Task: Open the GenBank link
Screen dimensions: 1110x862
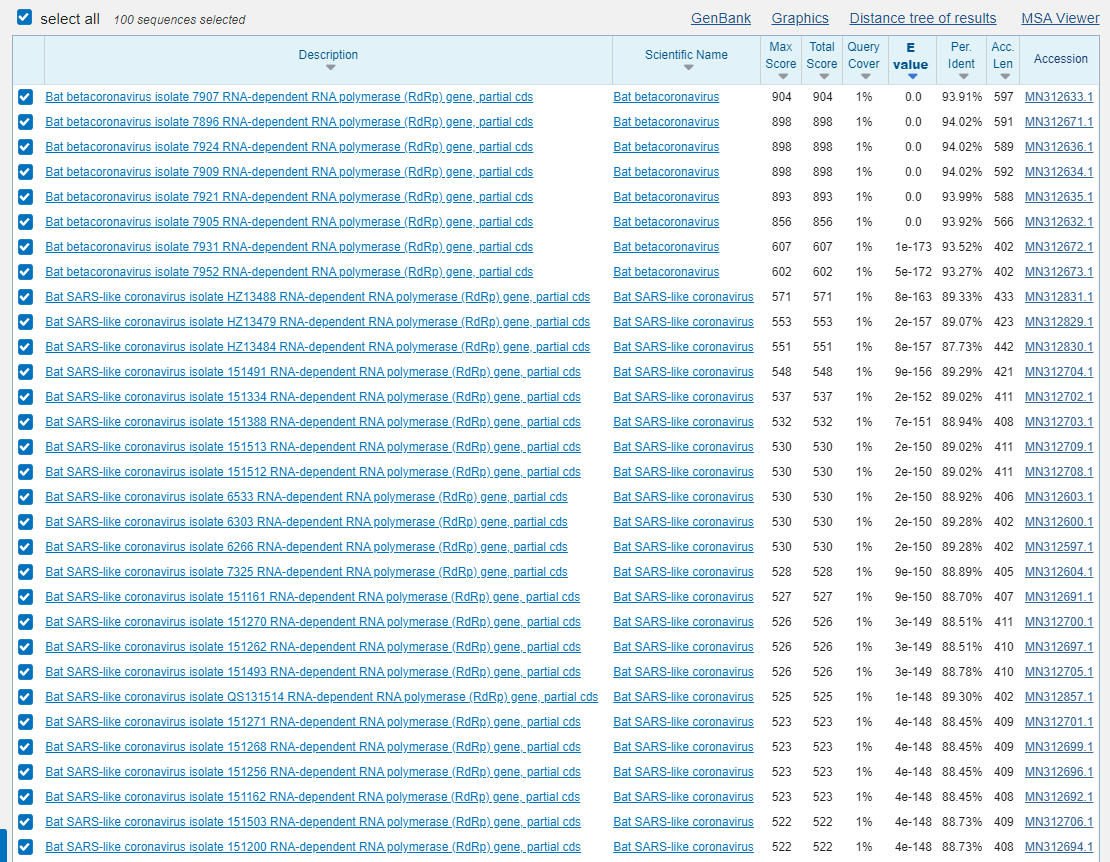Action: tap(721, 18)
